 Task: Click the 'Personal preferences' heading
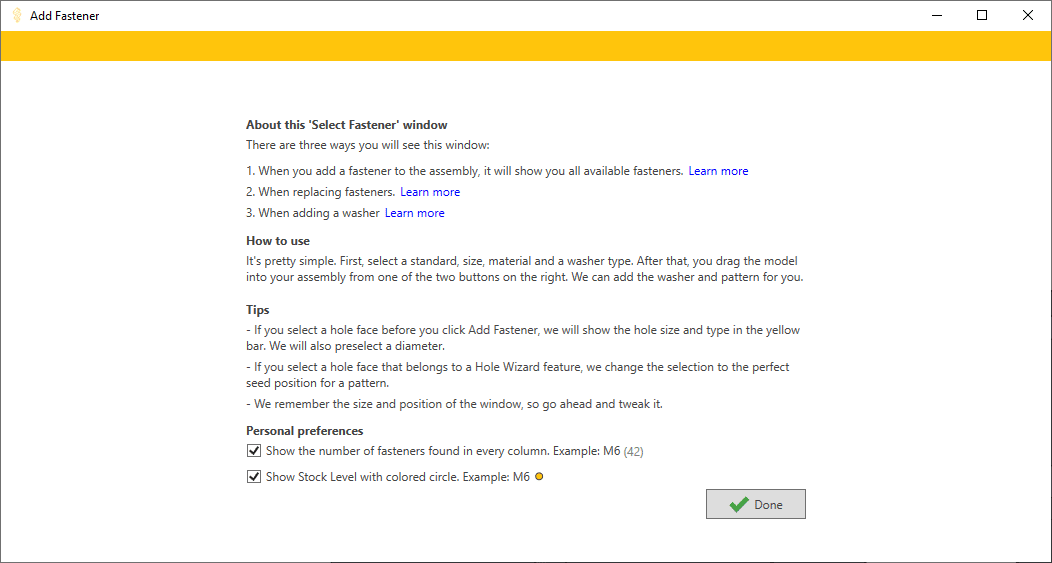(x=305, y=431)
